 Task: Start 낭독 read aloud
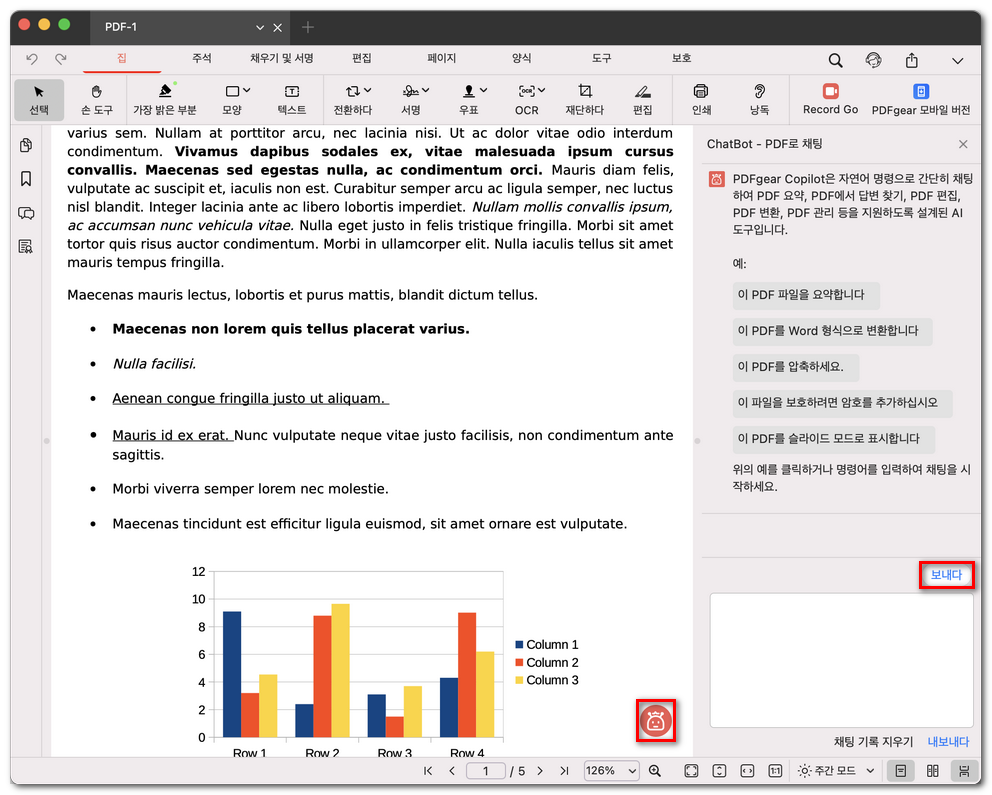pyautogui.click(x=759, y=99)
